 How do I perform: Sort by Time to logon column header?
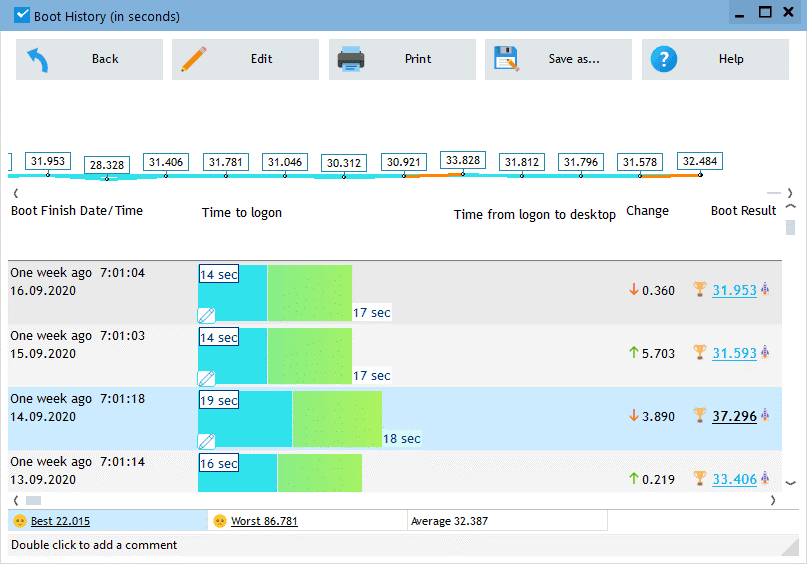point(241,213)
